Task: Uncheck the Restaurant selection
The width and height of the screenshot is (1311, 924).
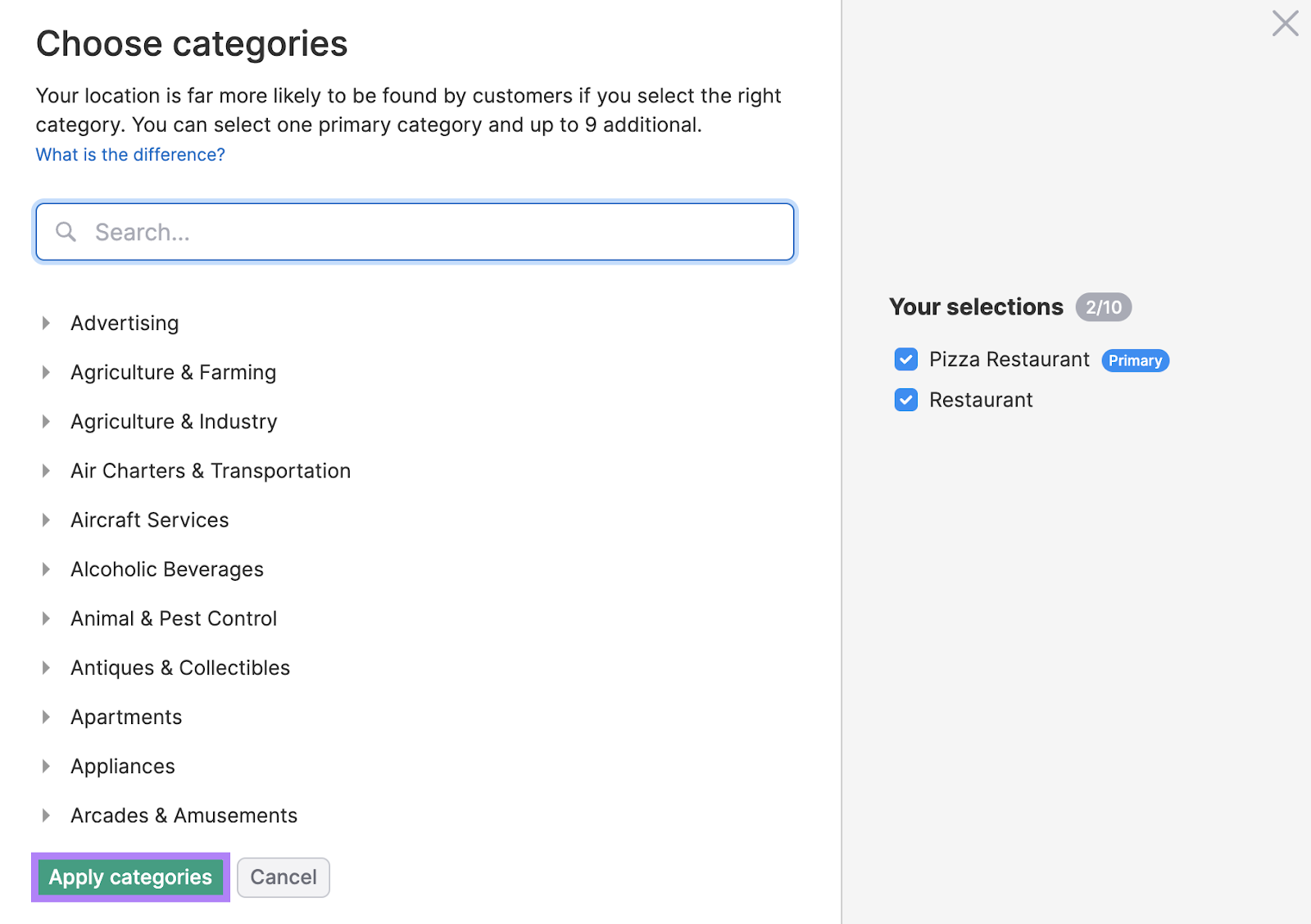Action: [905, 400]
